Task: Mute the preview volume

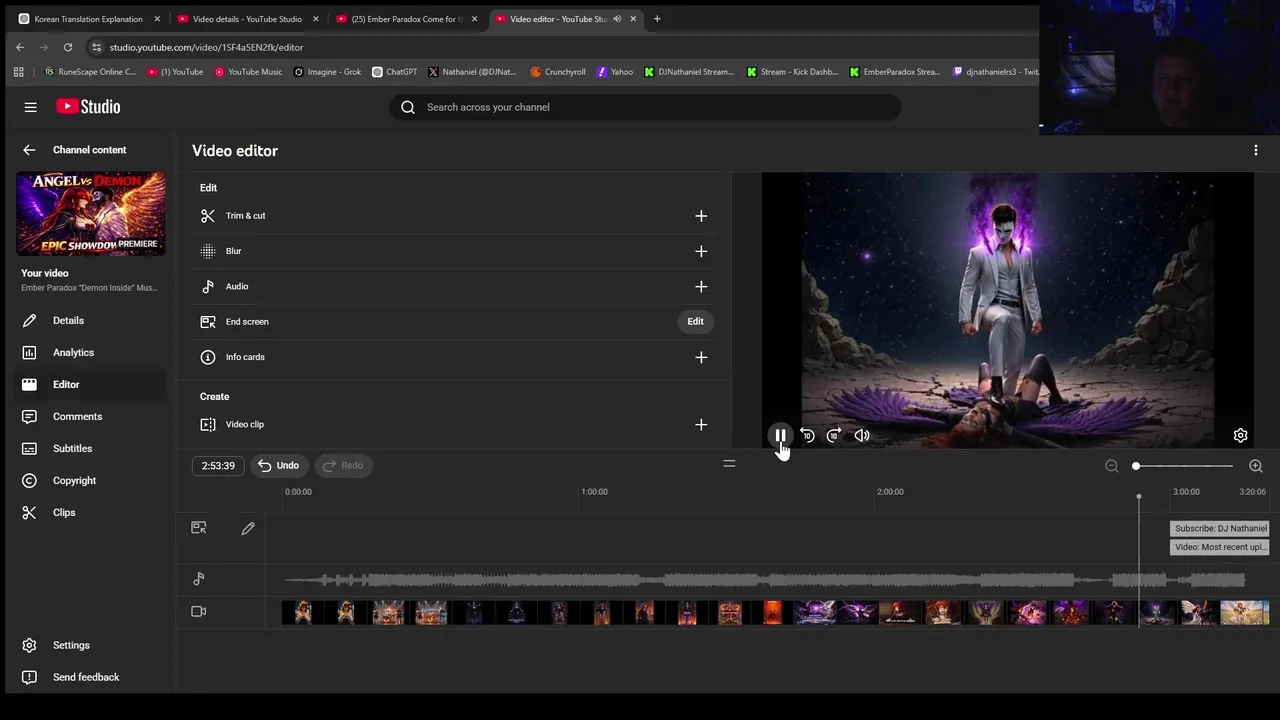Action: pos(862,435)
